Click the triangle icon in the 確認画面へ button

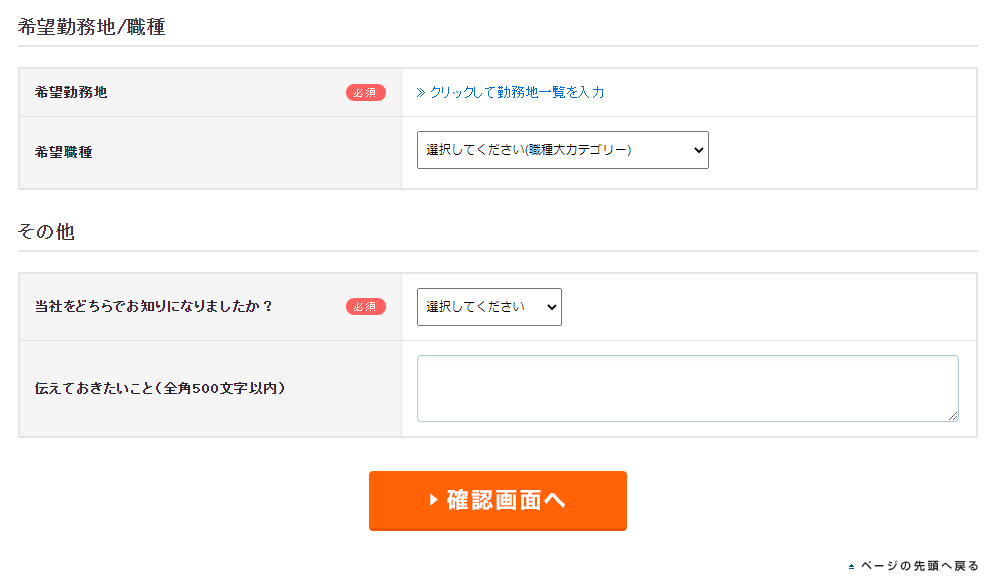(x=434, y=500)
